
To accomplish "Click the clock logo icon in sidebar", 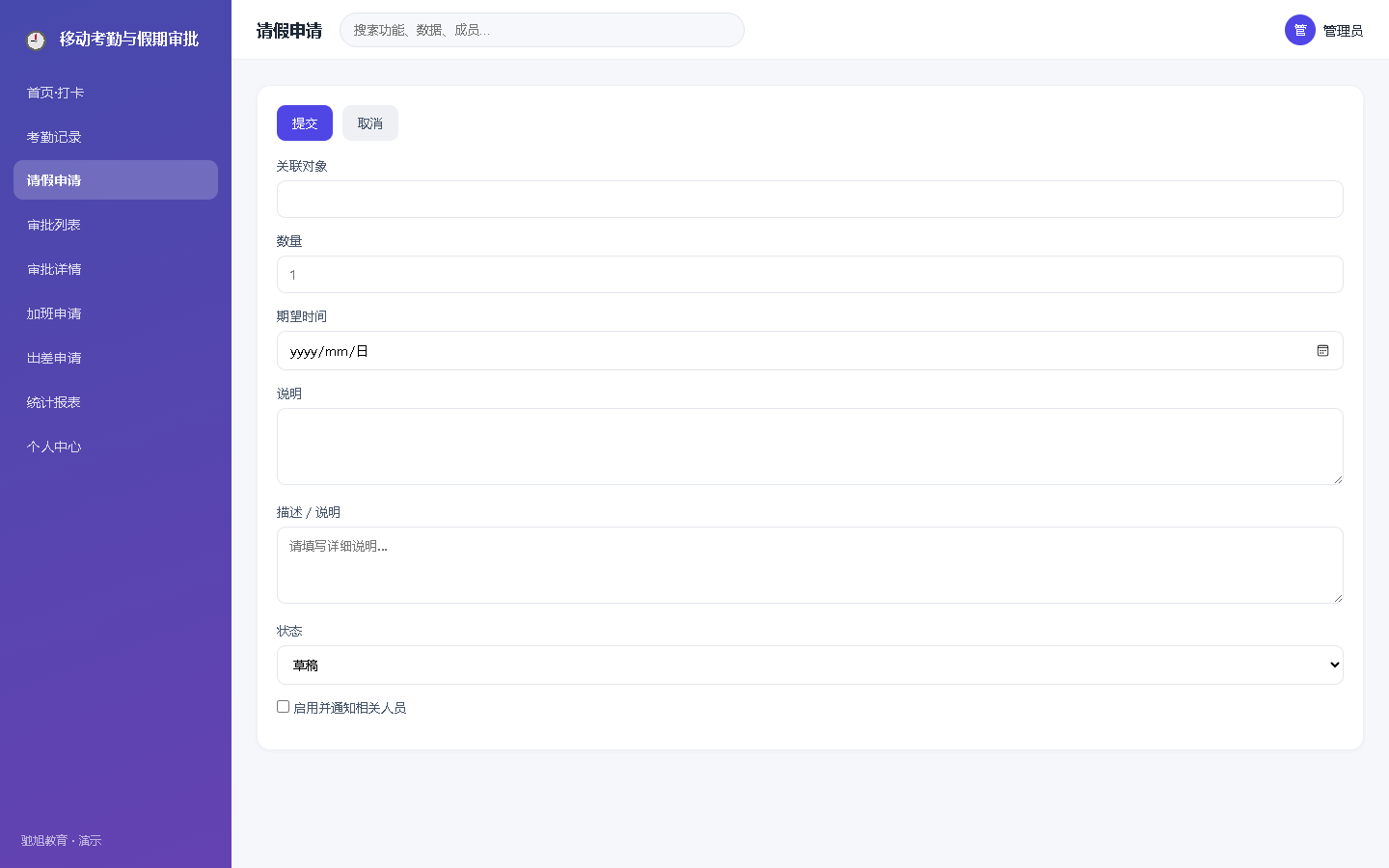I will pos(36,40).
